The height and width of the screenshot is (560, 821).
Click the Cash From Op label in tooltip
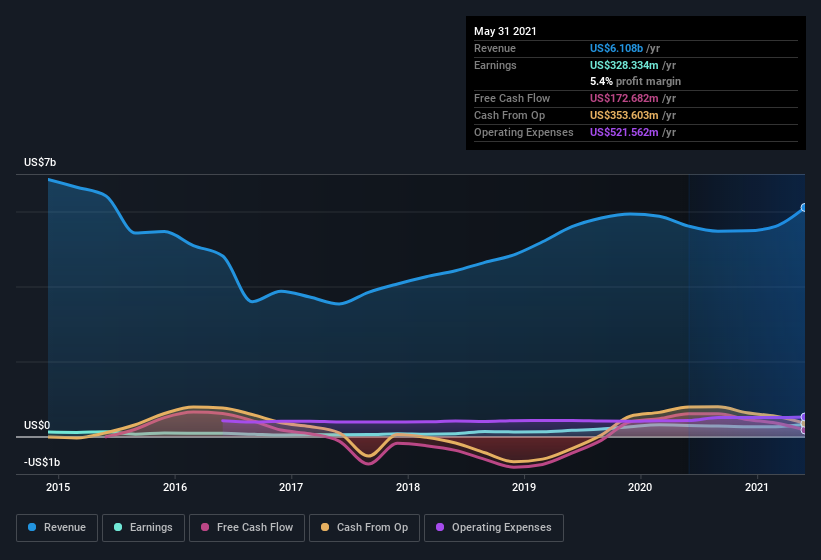tap(509, 115)
